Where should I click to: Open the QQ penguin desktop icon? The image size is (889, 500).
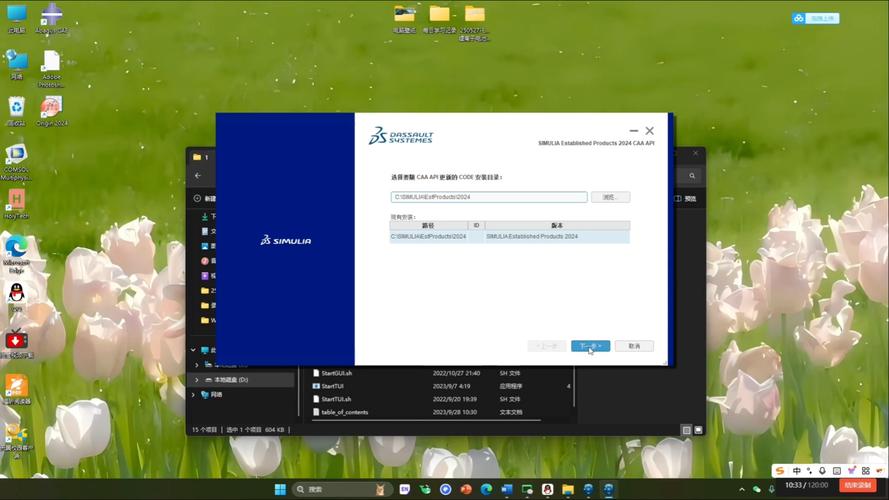pyautogui.click(x=17, y=293)
